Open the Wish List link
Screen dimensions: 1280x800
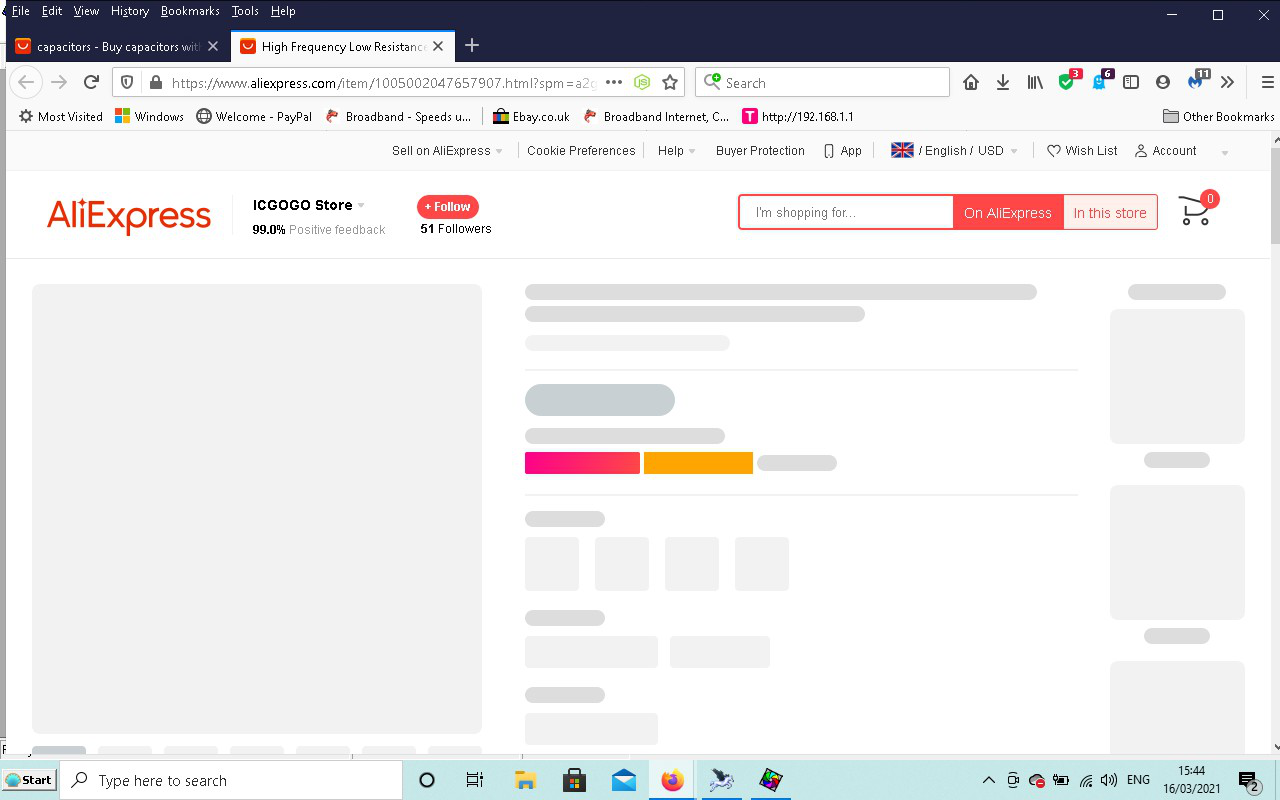pos(1082,151)
